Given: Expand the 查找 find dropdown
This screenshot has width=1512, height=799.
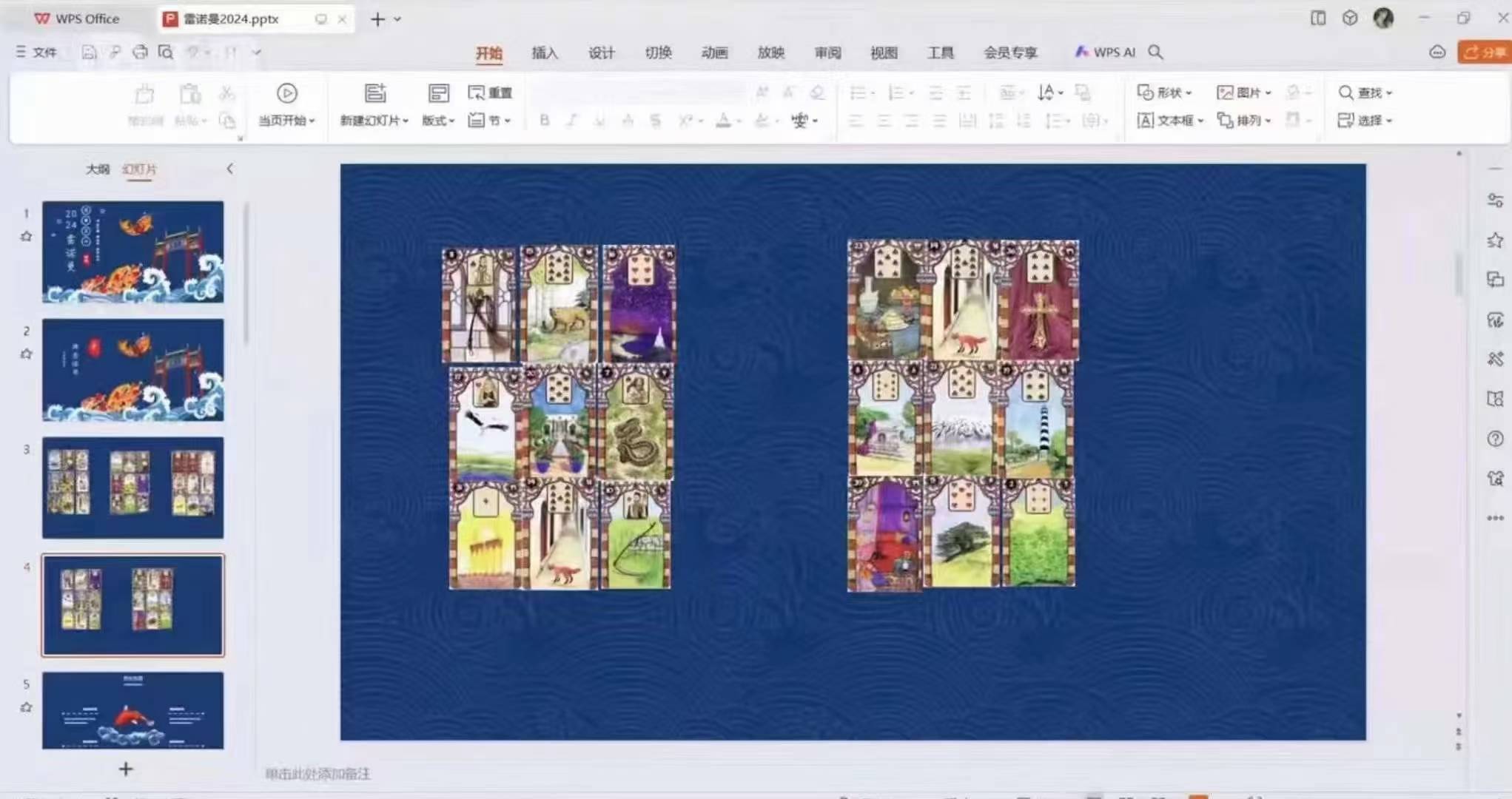Looking at the screenshot, I should click(1389, 93).
